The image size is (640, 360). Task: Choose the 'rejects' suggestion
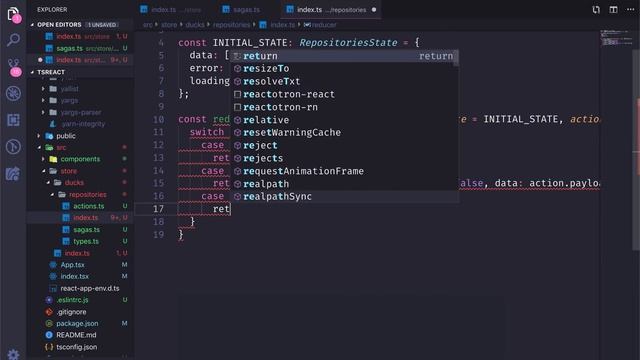[344, 158]
